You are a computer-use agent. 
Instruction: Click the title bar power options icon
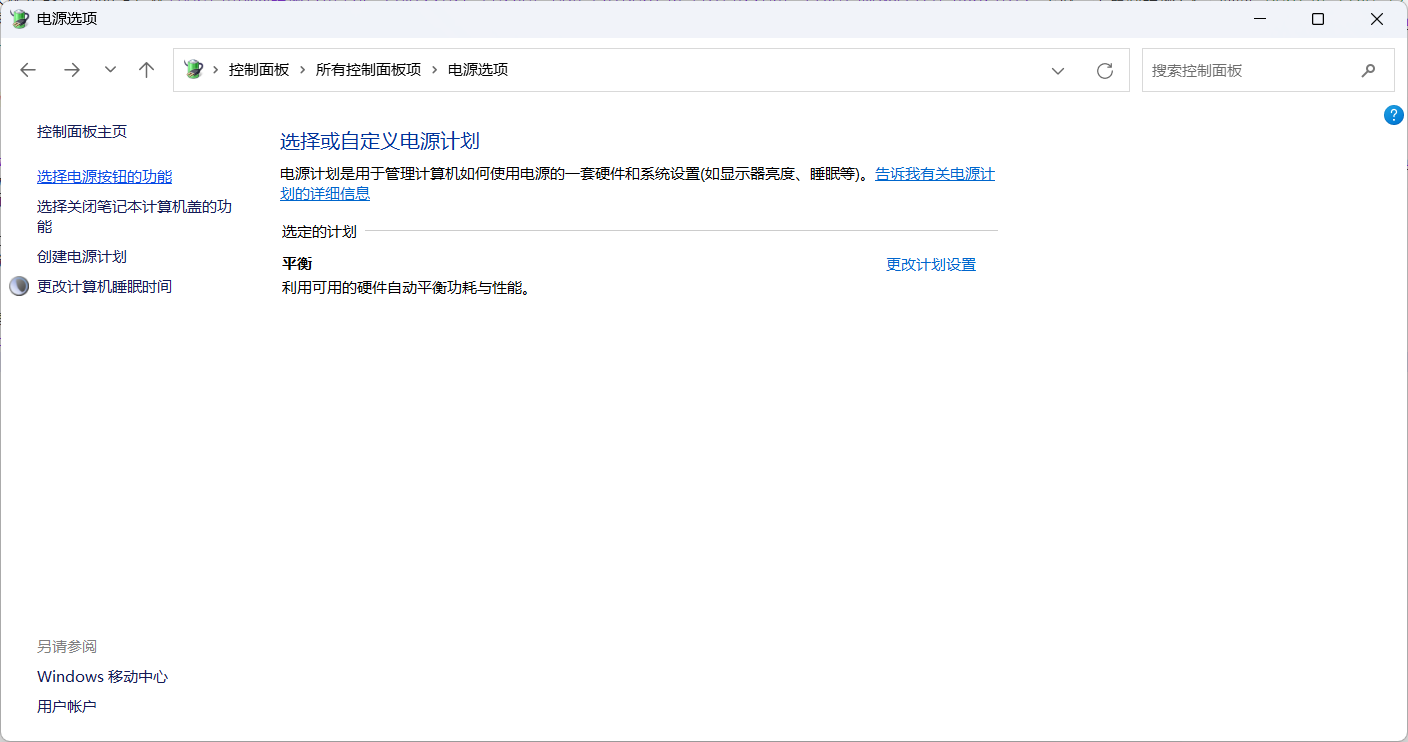point(19,19)
